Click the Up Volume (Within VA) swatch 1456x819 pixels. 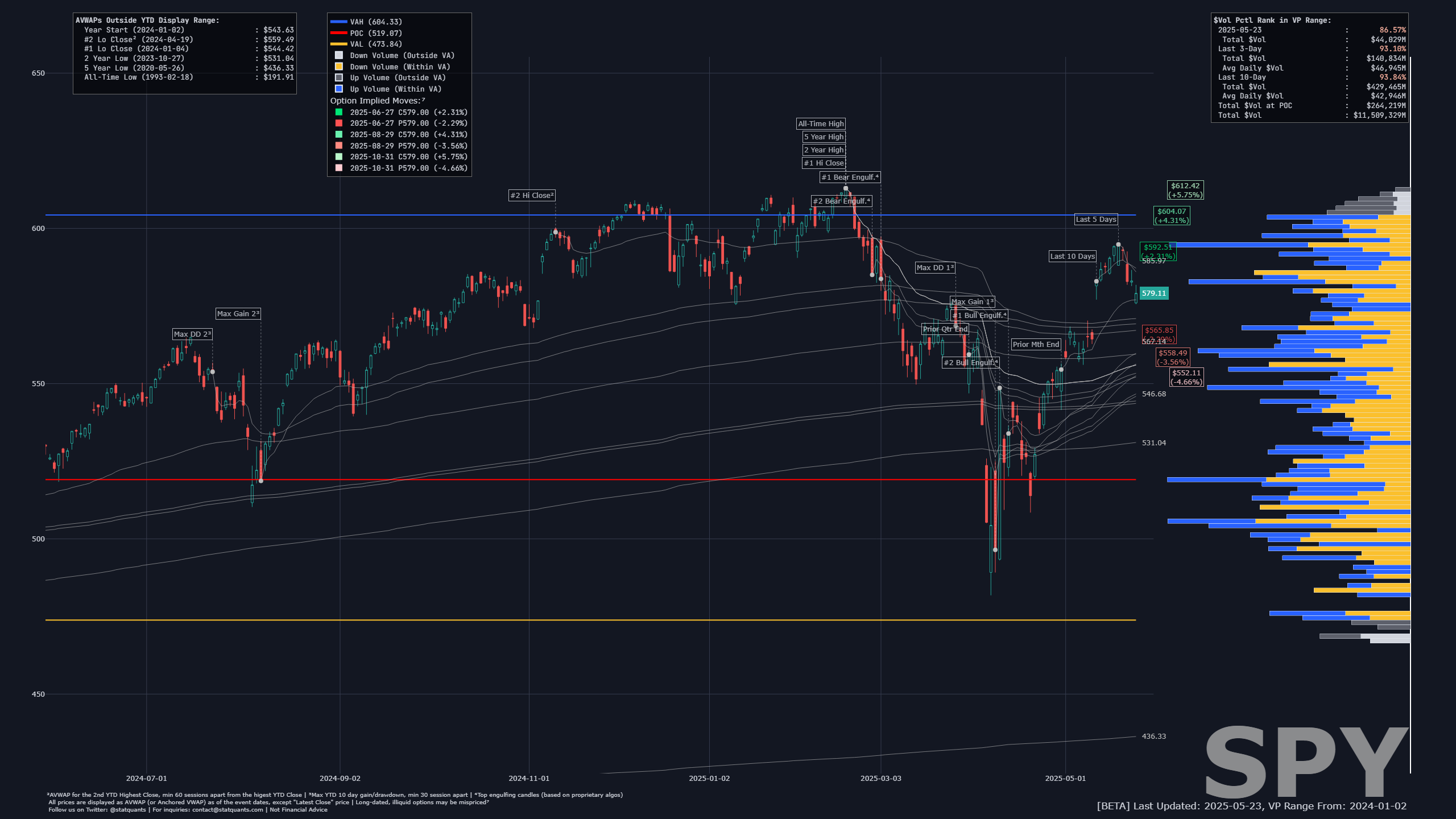pos(339,89)
